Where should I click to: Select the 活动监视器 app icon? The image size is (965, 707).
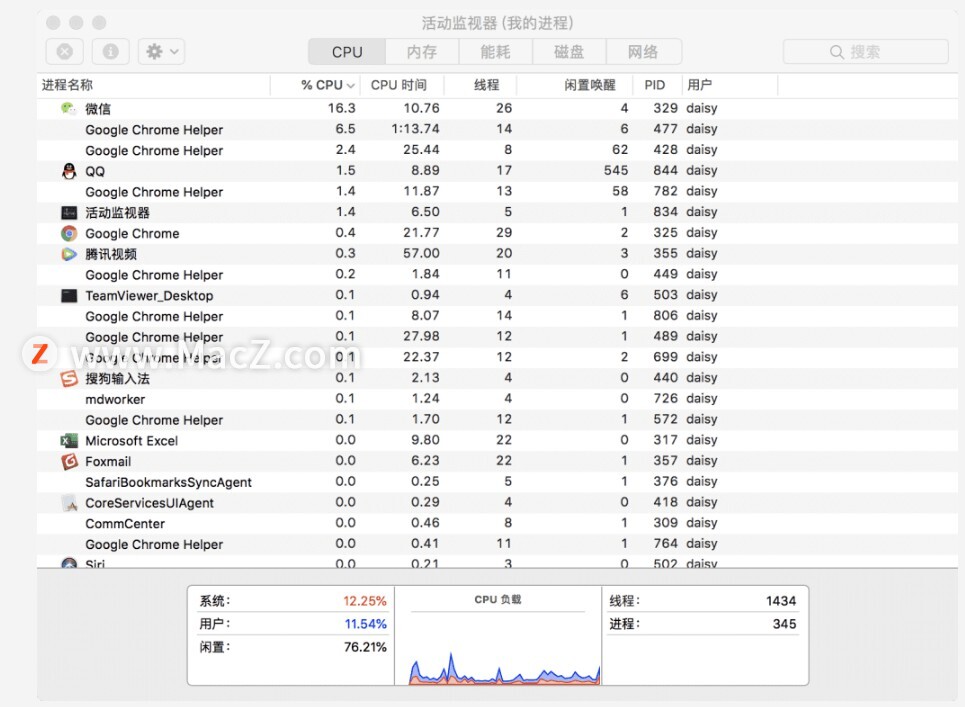click(69, 213)
